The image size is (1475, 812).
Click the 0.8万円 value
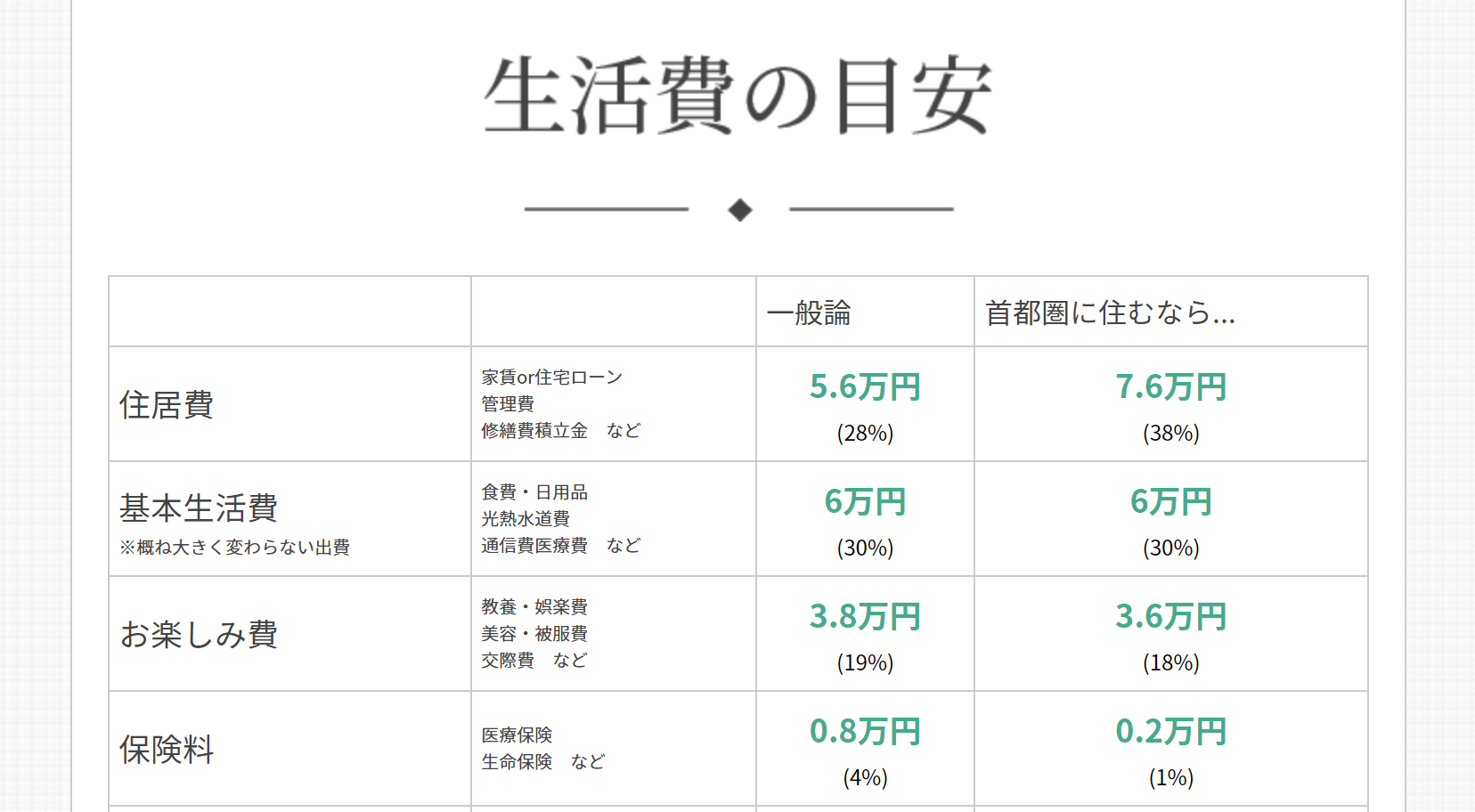pyautogui.click(x=865, y=731)
